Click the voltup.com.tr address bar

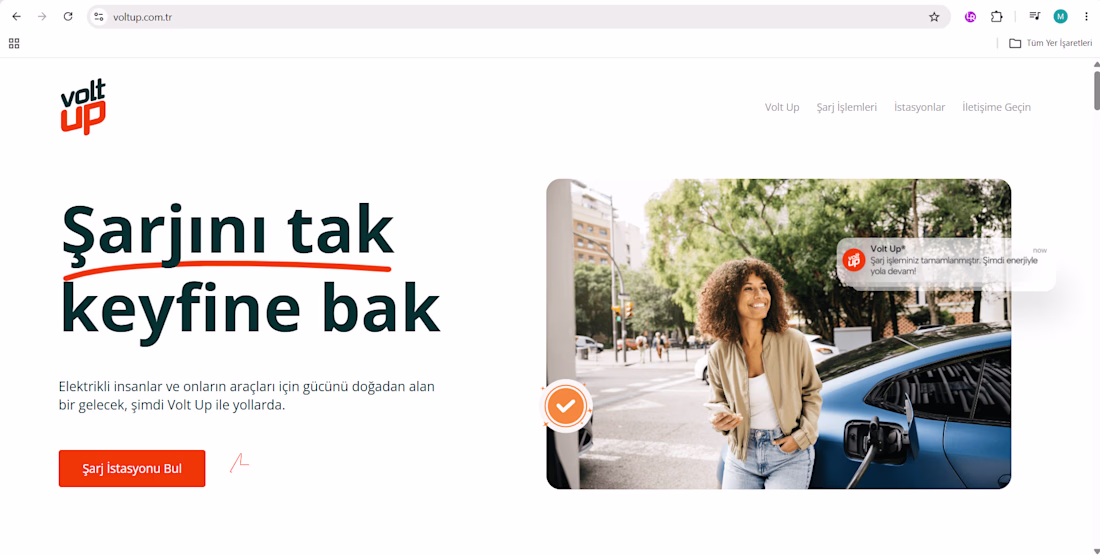pyautogui.click(x=519, y=17)
